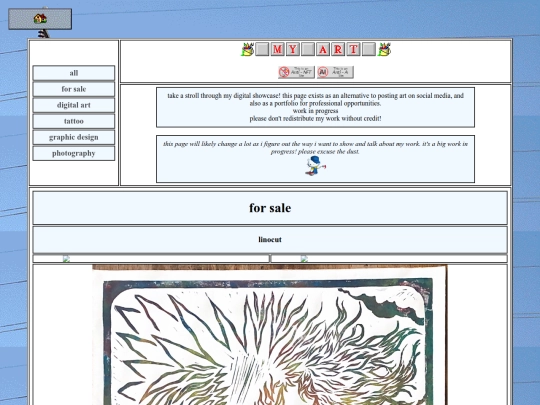Open the "digital art" category
This screenshot has height=405, width=540.
click(74, 105)
